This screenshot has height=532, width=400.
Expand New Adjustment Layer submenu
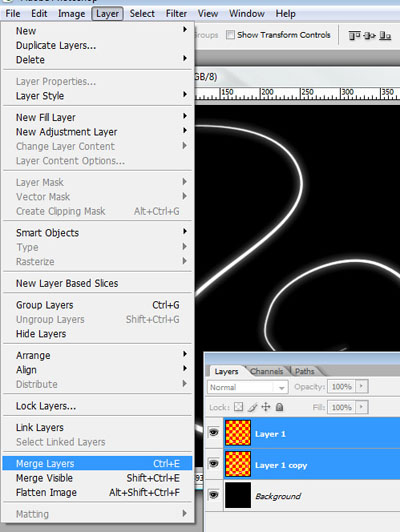(x=97, y=132)
